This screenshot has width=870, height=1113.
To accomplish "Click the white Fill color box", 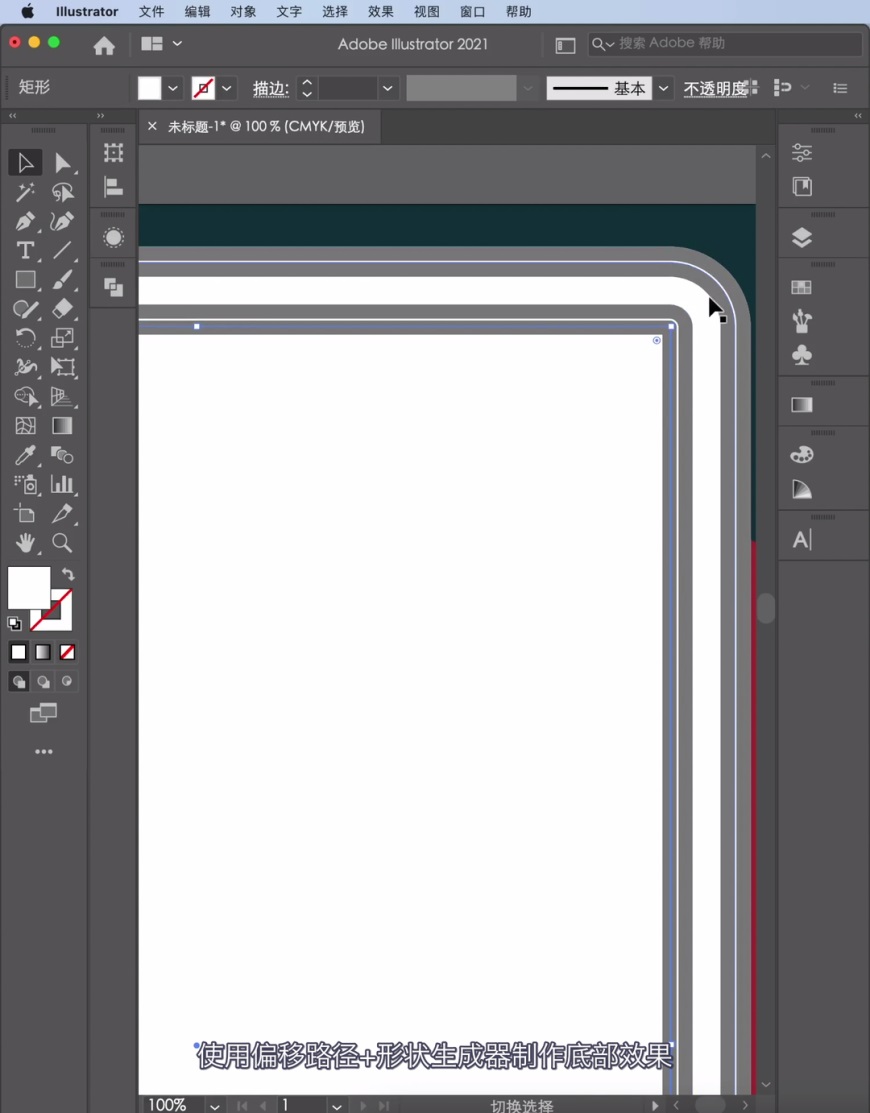I will (x=28, y=587).
